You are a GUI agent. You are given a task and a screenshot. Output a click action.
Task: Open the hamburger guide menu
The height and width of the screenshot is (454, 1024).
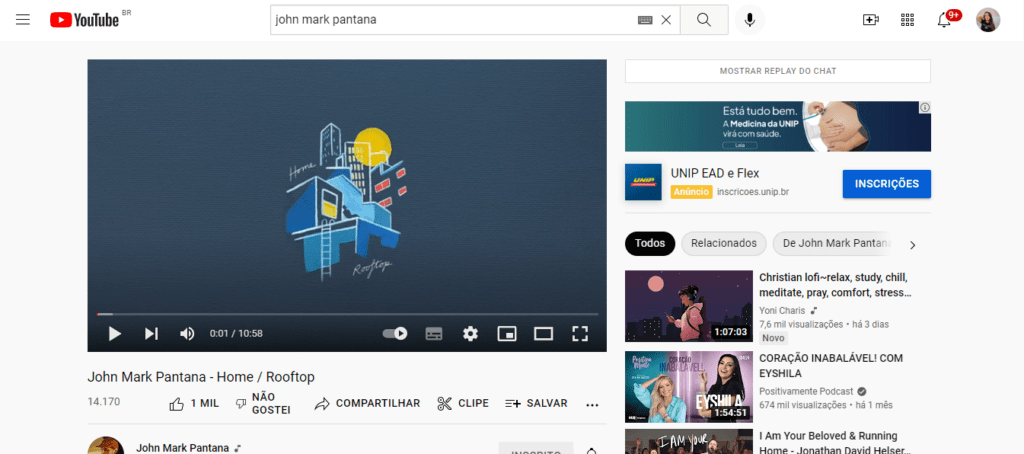pos(23,20)
